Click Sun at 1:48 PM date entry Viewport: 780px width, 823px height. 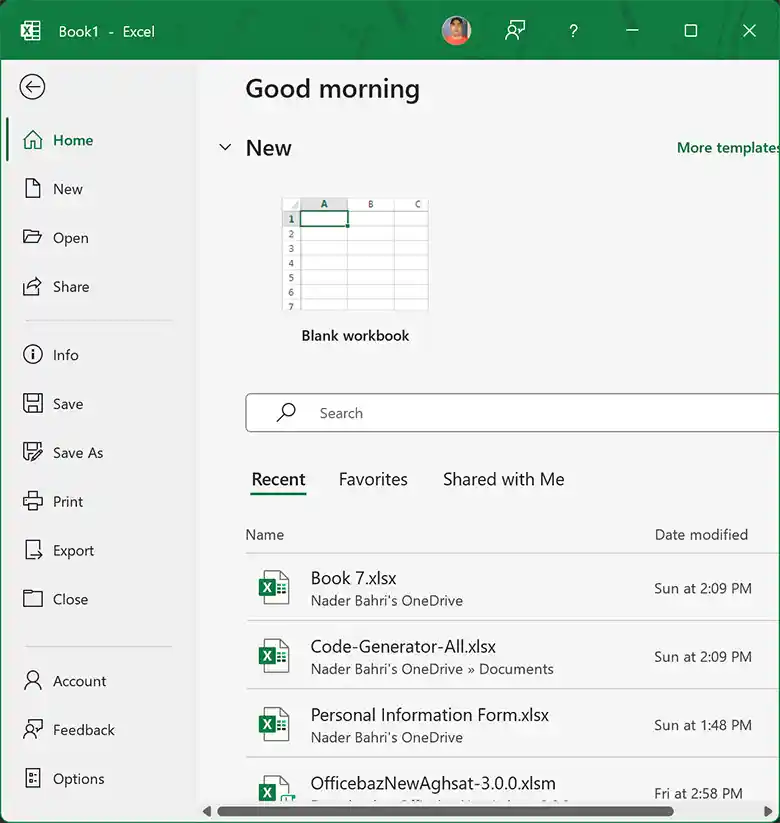point(703,725)
